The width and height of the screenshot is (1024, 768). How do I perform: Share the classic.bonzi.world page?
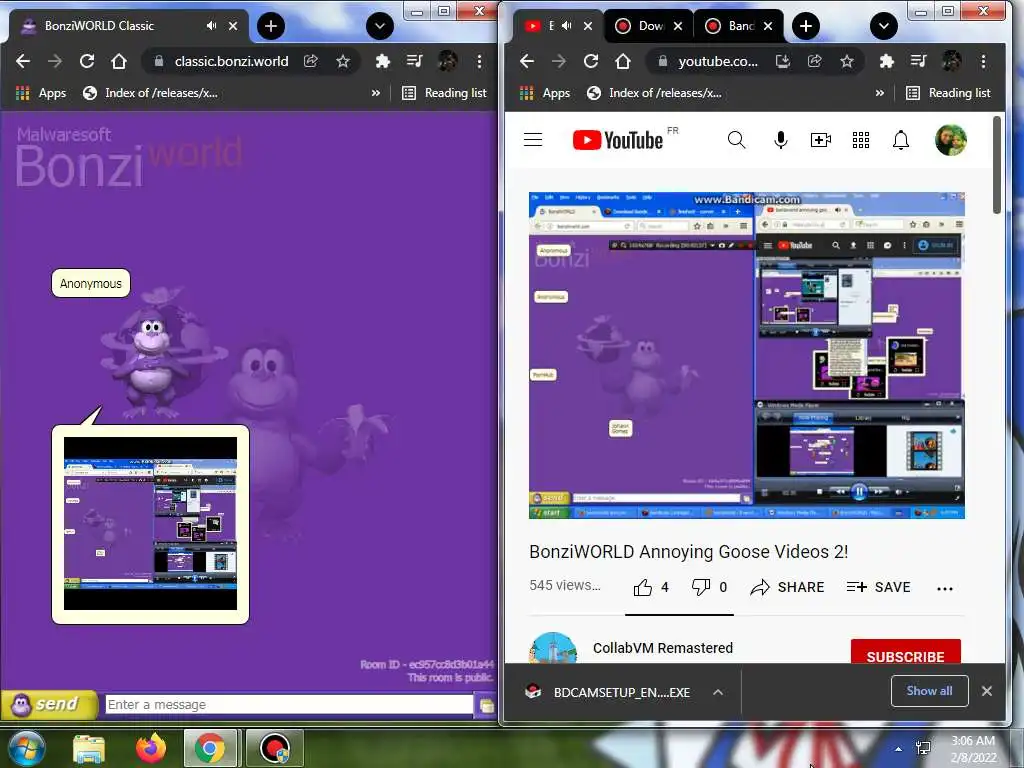point(311,61)
